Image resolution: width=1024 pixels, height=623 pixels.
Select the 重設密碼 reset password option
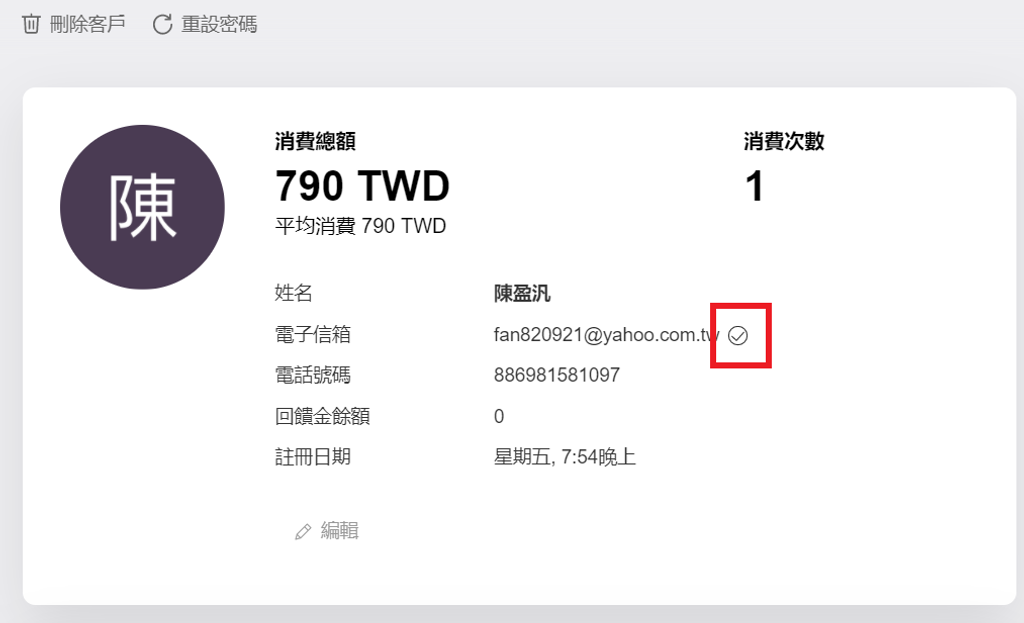[205, 24]
